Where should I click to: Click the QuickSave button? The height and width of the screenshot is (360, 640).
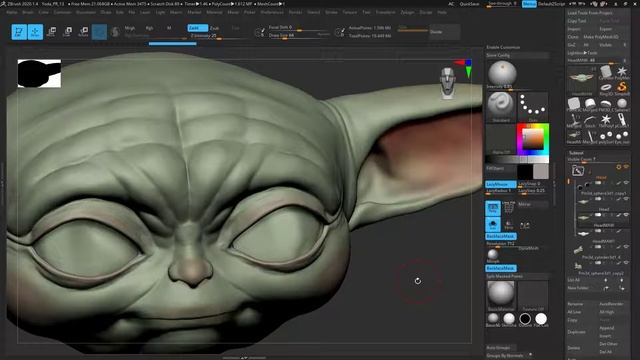coord(469,4)
